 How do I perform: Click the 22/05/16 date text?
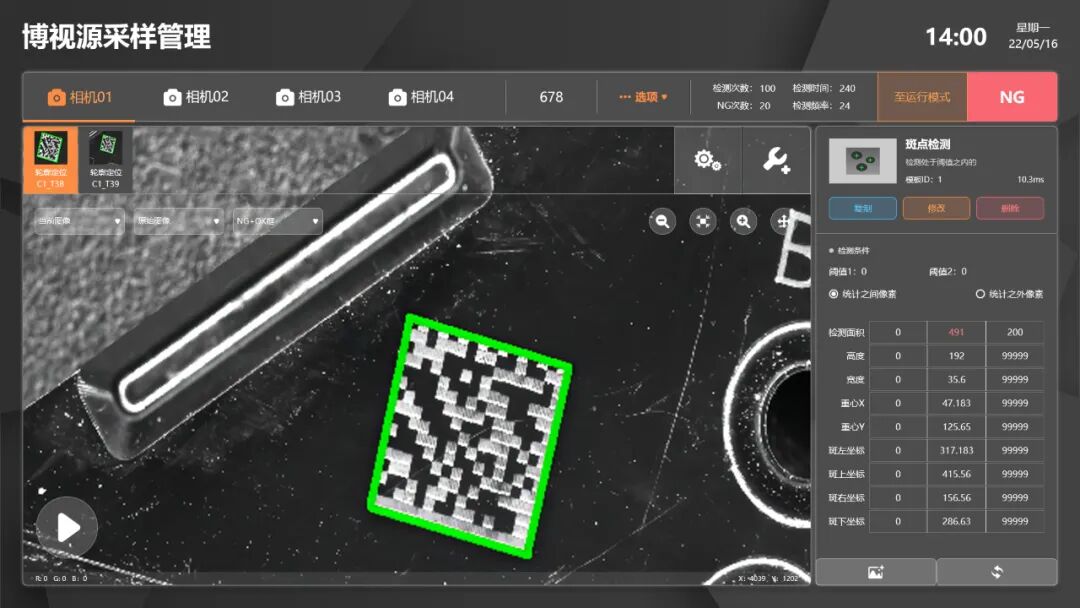tap(1032, 44)
